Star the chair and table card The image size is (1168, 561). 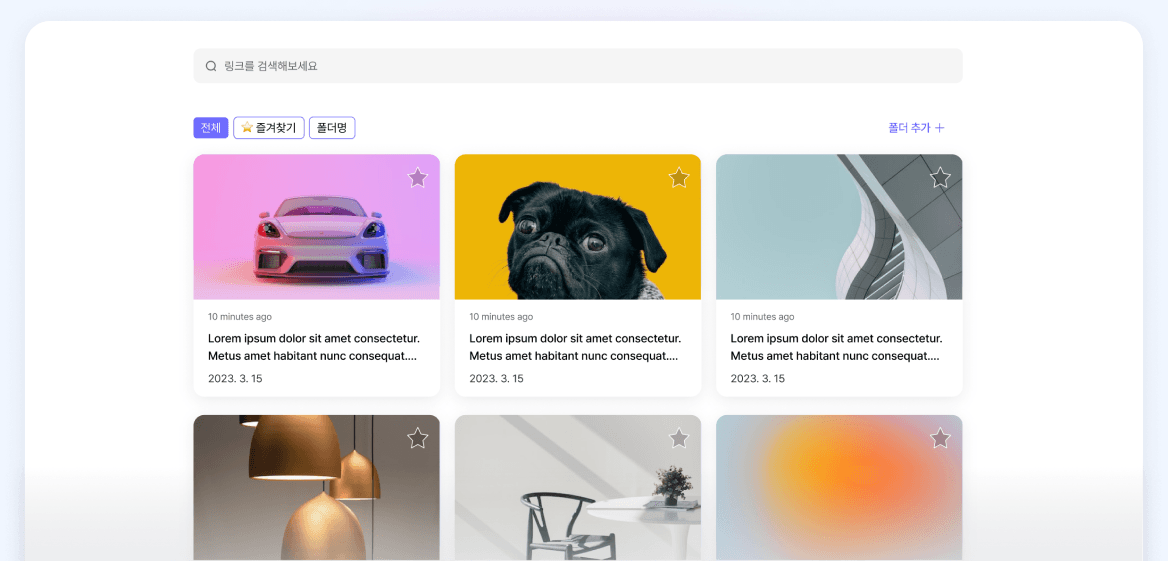(x=679, y=438)
